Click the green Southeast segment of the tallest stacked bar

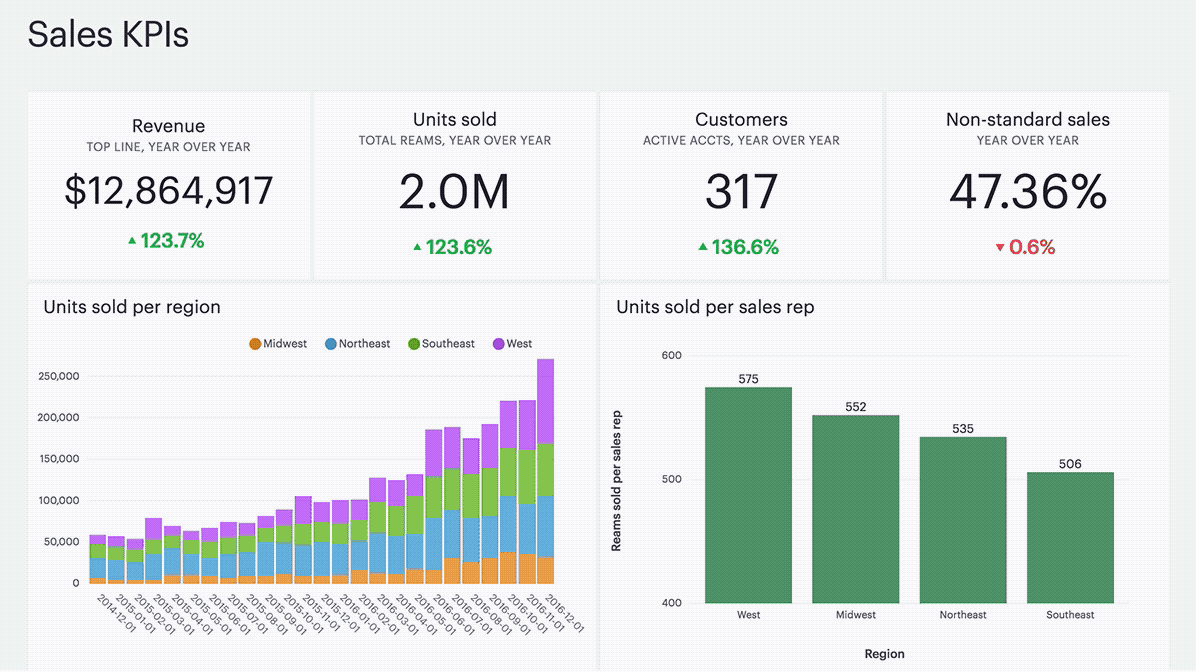545,470
